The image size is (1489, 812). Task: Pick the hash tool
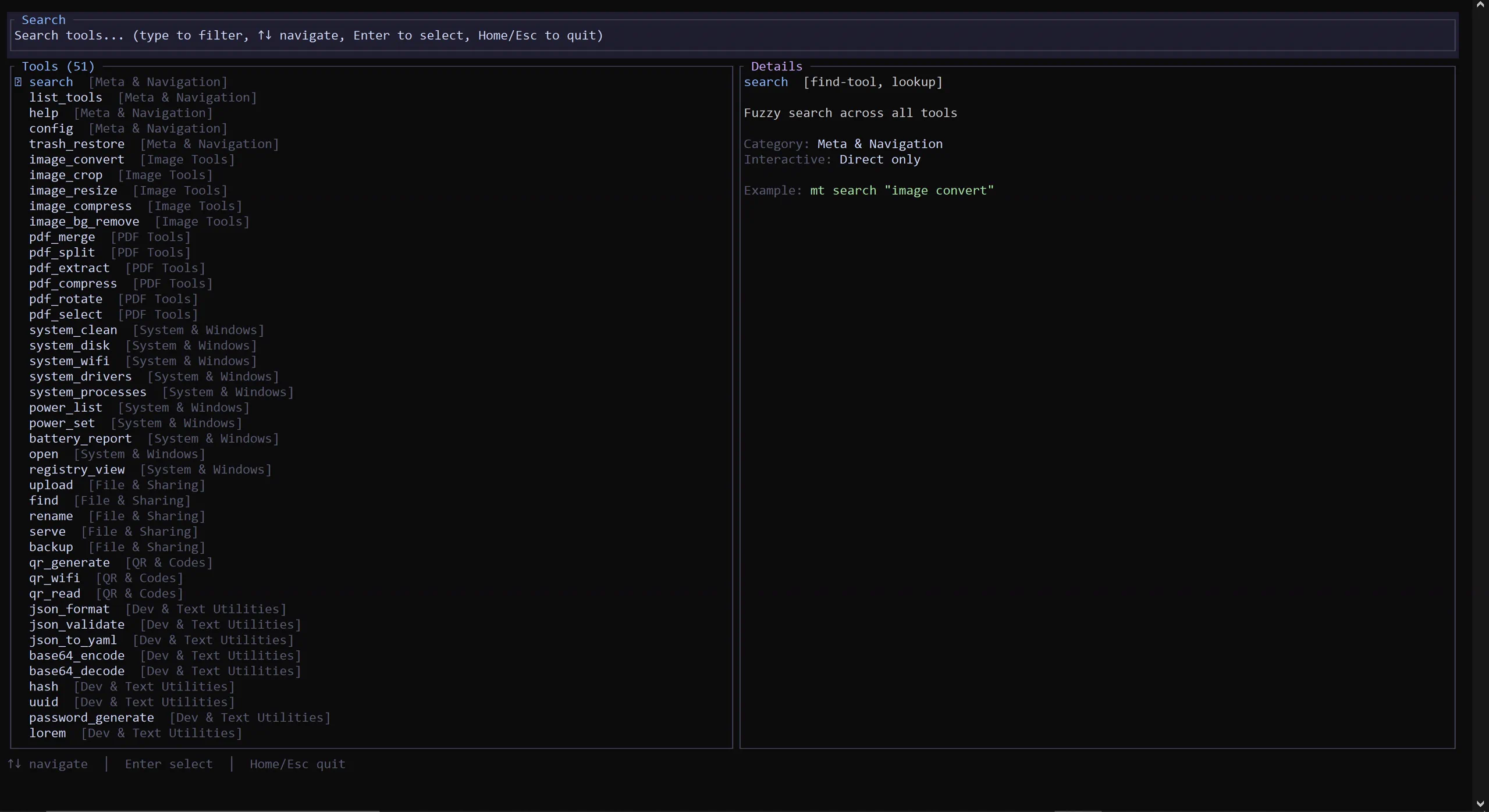point(371,687)
